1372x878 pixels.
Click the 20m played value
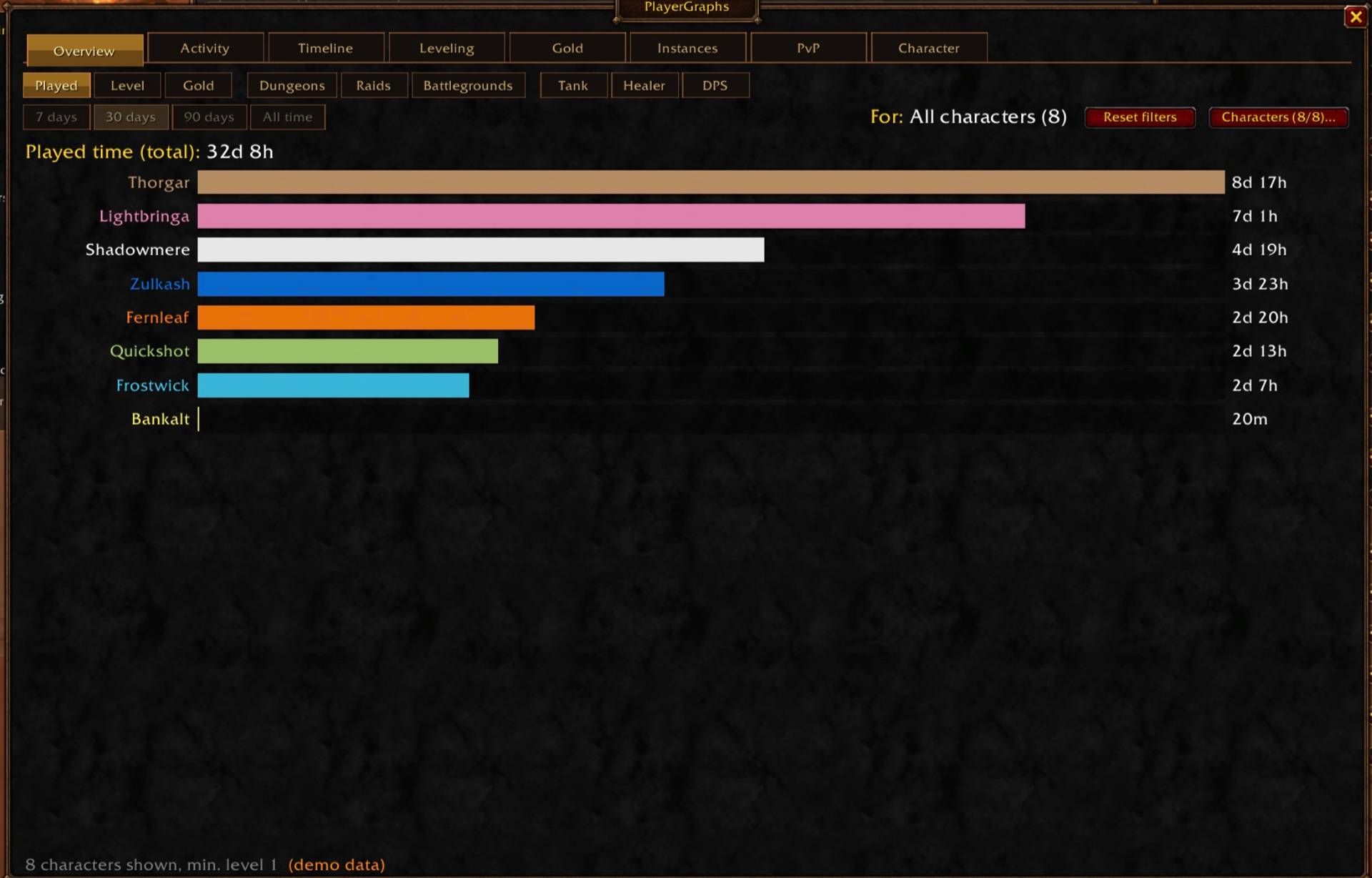pos(1250,419)
